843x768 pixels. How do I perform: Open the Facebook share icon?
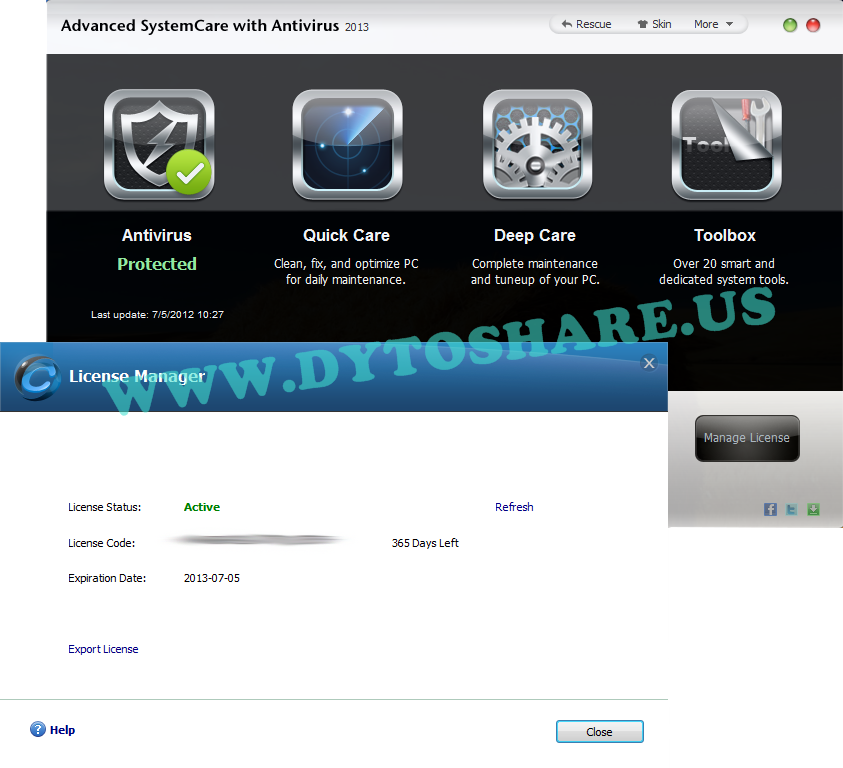tap(770, 509)
